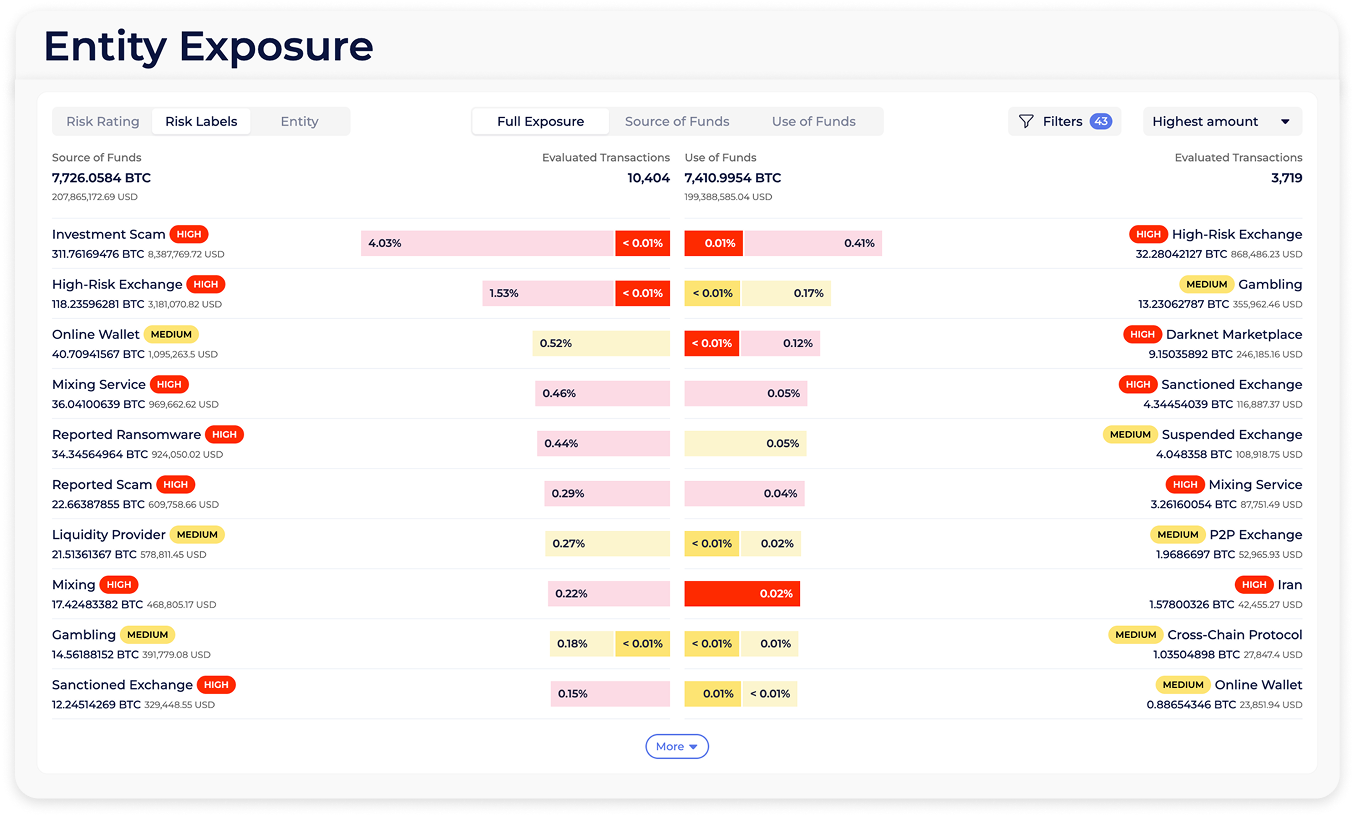The width and height of the screenshot is (1355, 818).
Task: Select the Risk Labels tab
Action: (x=201, y=121)
